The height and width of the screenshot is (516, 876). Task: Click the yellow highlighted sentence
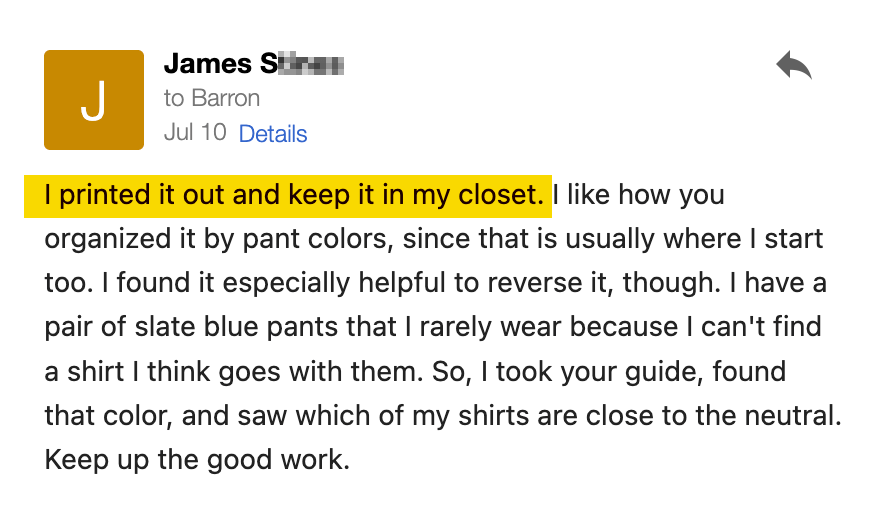click(x=288, y=196)
